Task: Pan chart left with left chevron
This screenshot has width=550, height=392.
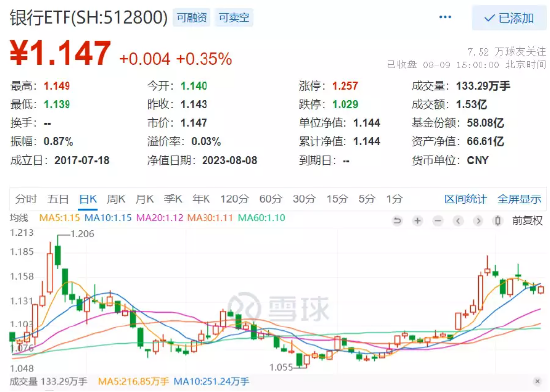Action: pos(458,221)
